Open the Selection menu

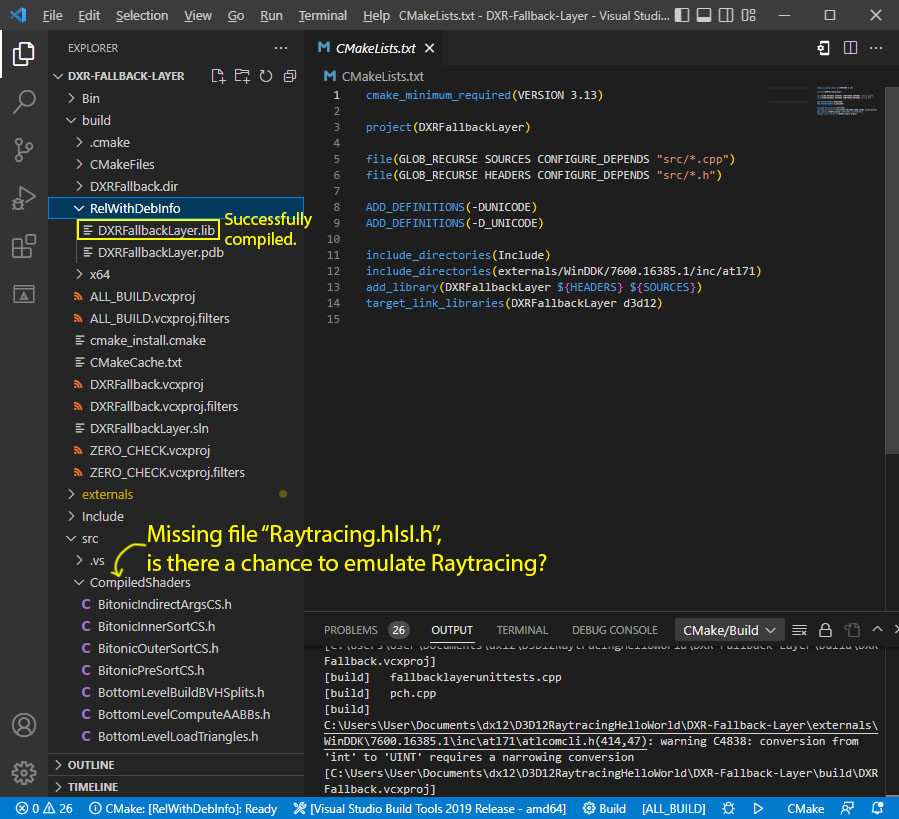142,15
